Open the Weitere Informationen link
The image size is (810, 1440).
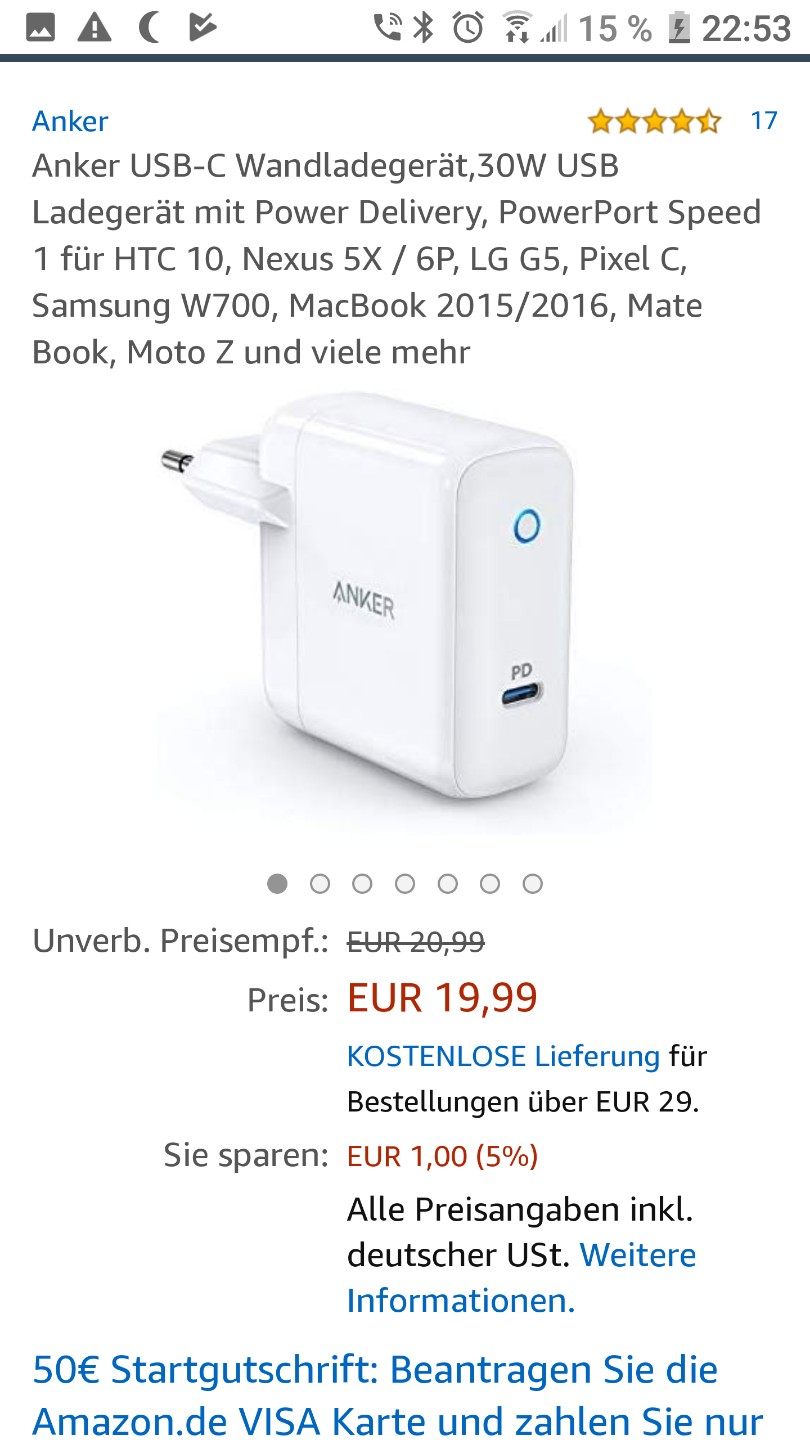pos(521,1277)
